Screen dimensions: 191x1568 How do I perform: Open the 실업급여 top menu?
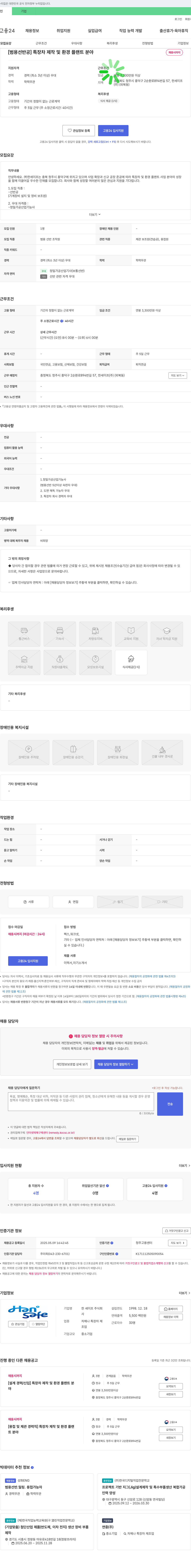tap(95, 31)
